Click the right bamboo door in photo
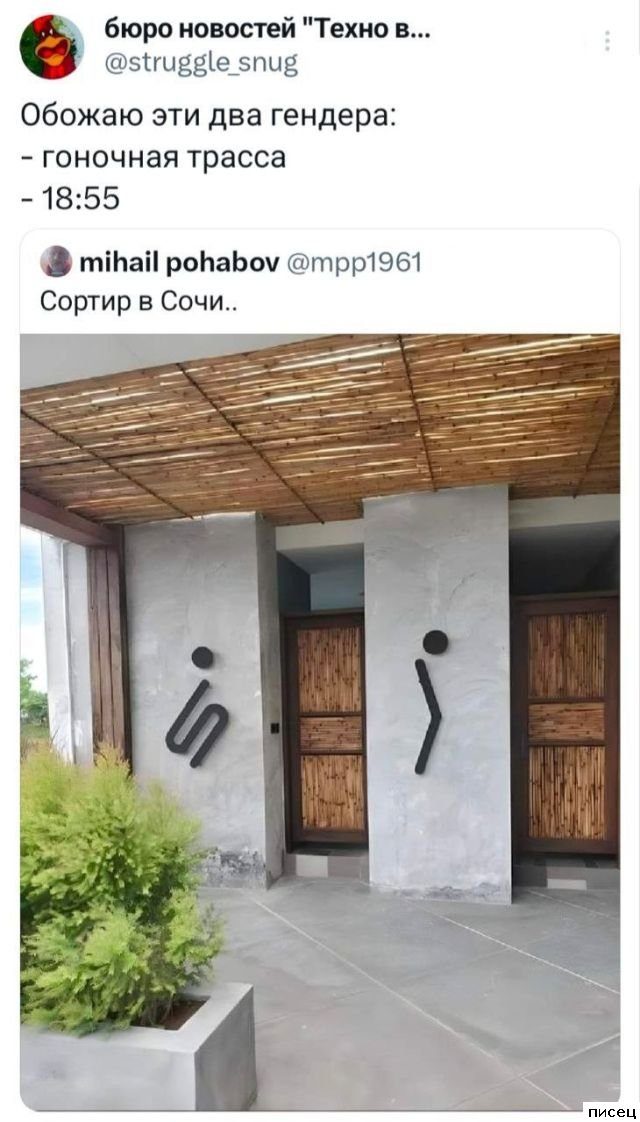Image resolution: width=640 pixels, height=1122 pixels. coord(566,724)
